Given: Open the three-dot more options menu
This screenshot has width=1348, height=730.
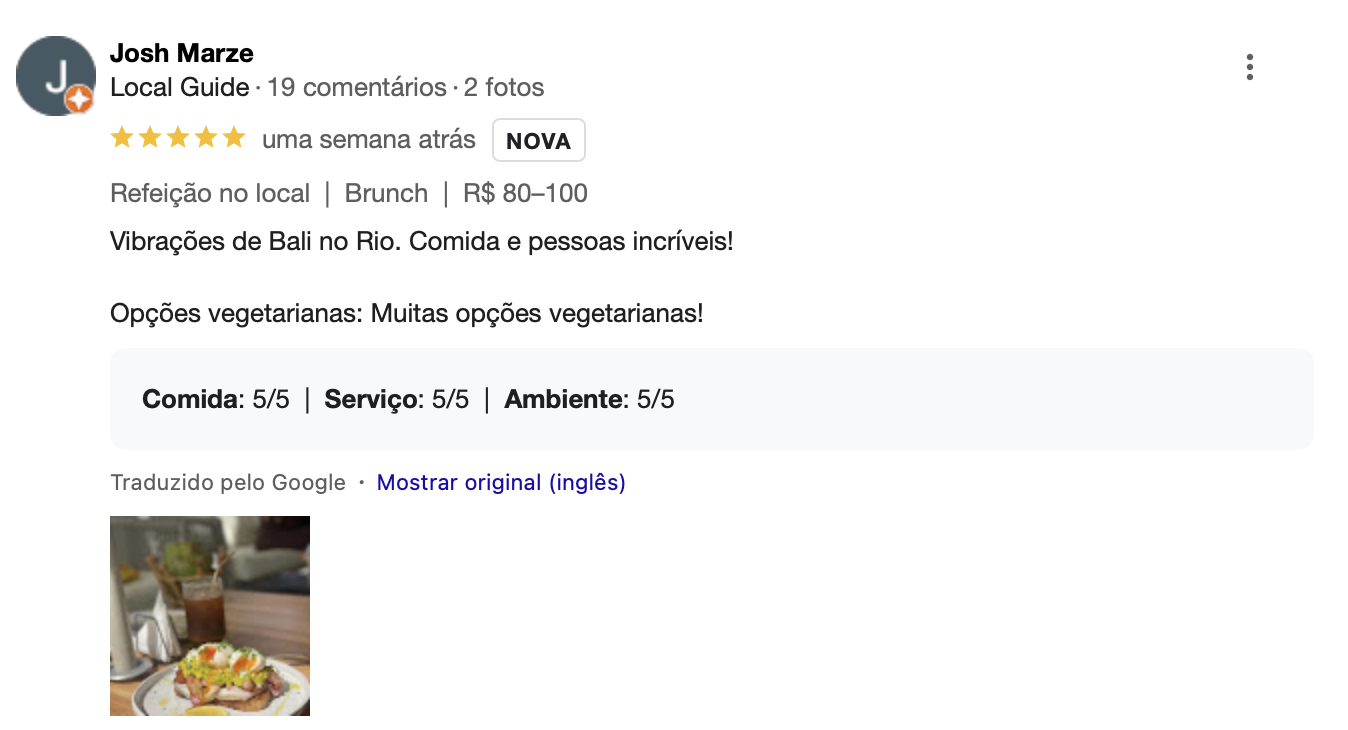Looking at the screenshot, I should point(1249,67).
